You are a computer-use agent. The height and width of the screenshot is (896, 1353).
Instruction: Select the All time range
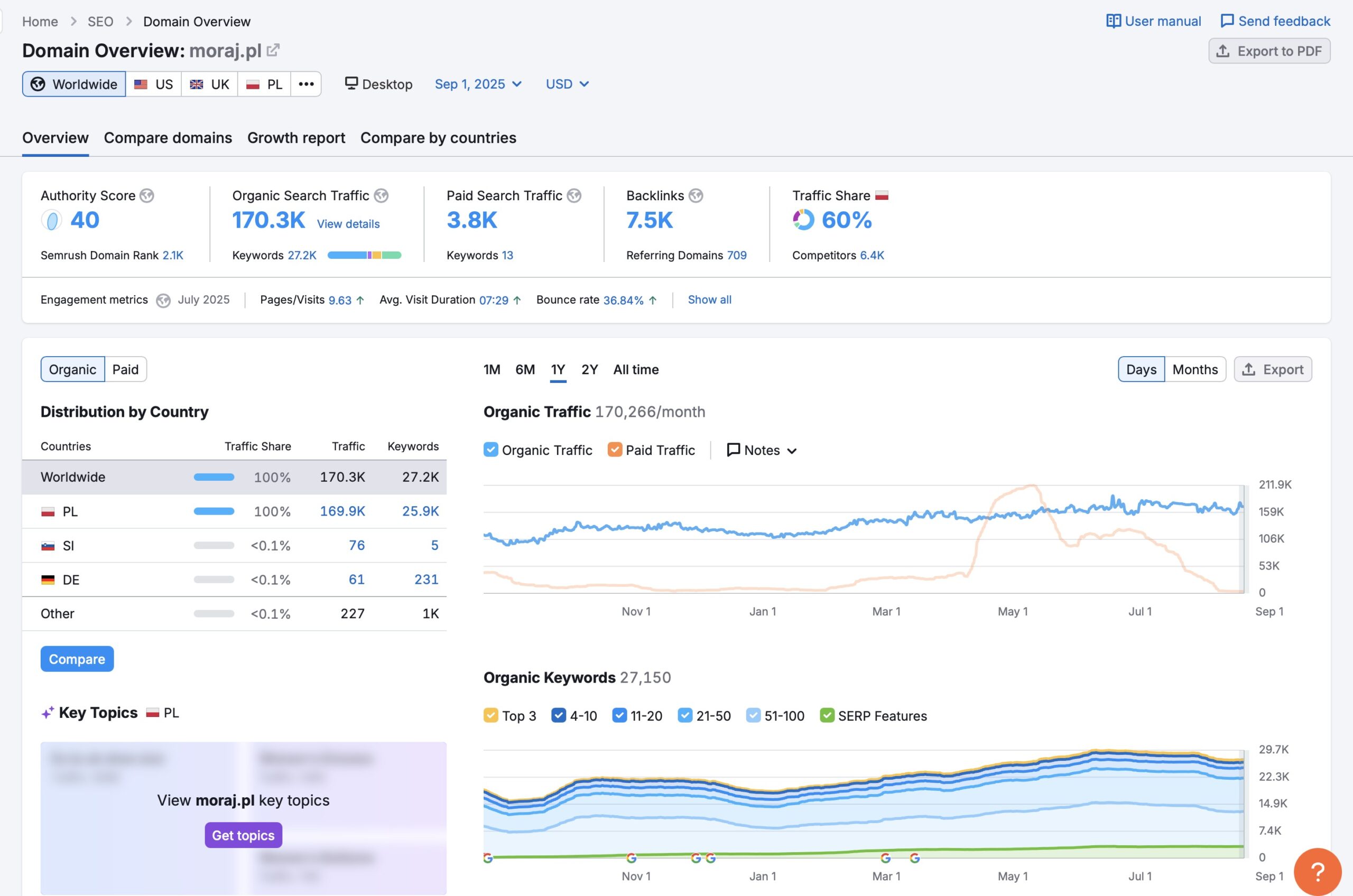636,370
